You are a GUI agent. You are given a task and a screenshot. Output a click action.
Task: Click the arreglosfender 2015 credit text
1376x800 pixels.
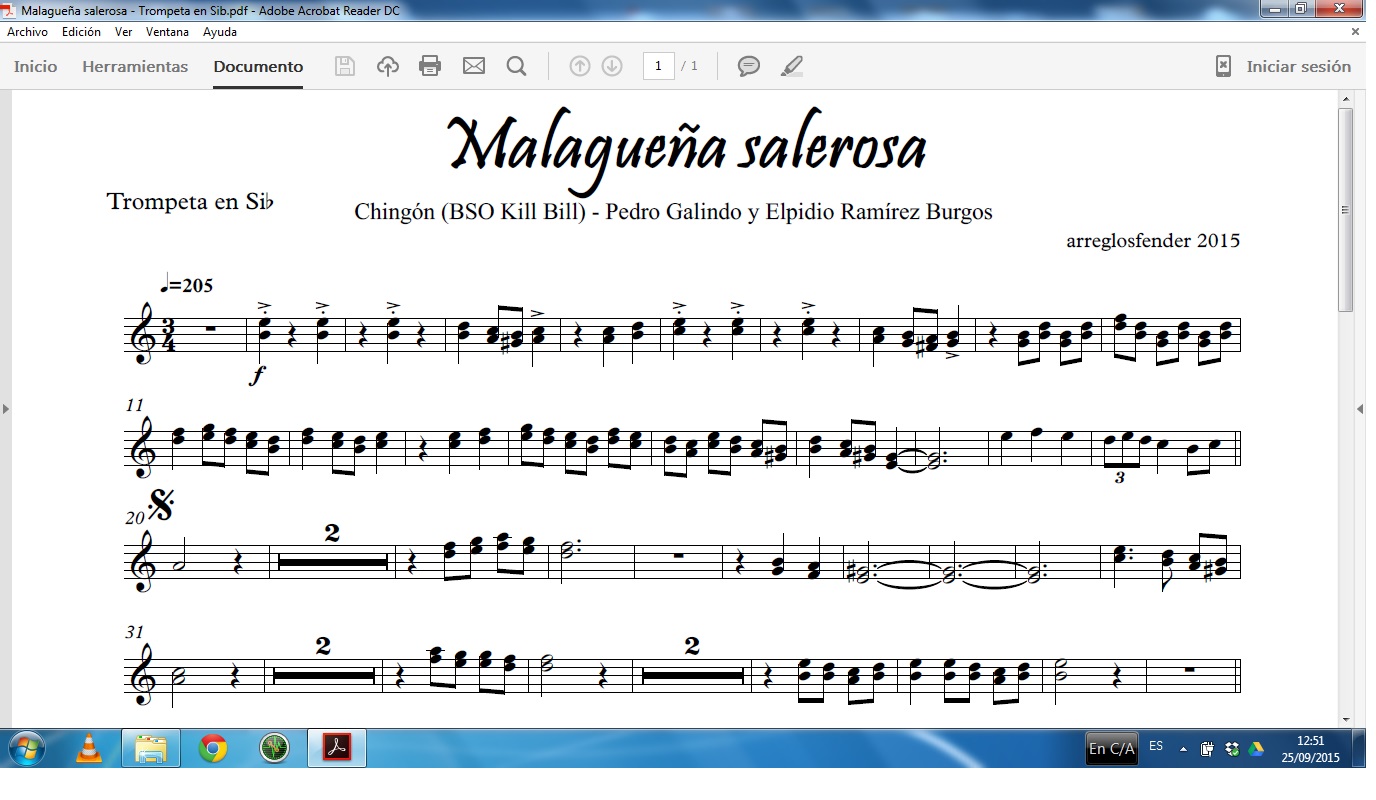[x=1153, y=240]
